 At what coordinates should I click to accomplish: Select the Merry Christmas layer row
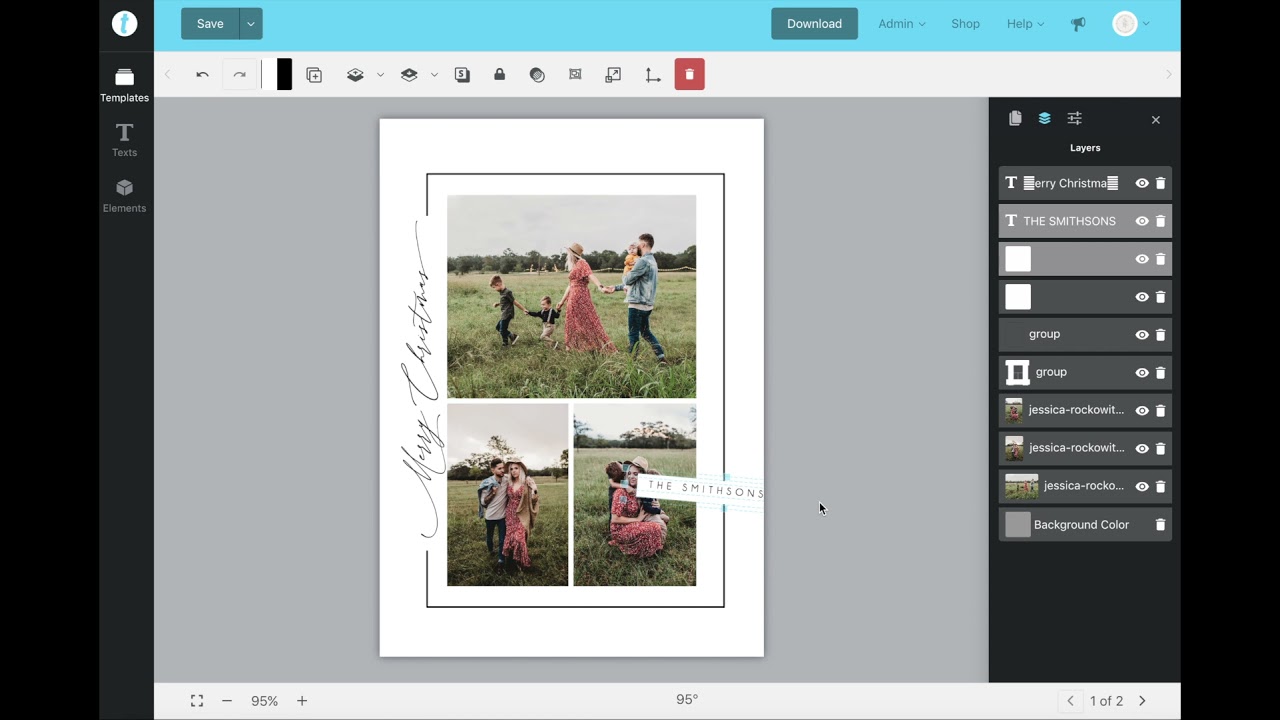click(x=1085, y=183)
